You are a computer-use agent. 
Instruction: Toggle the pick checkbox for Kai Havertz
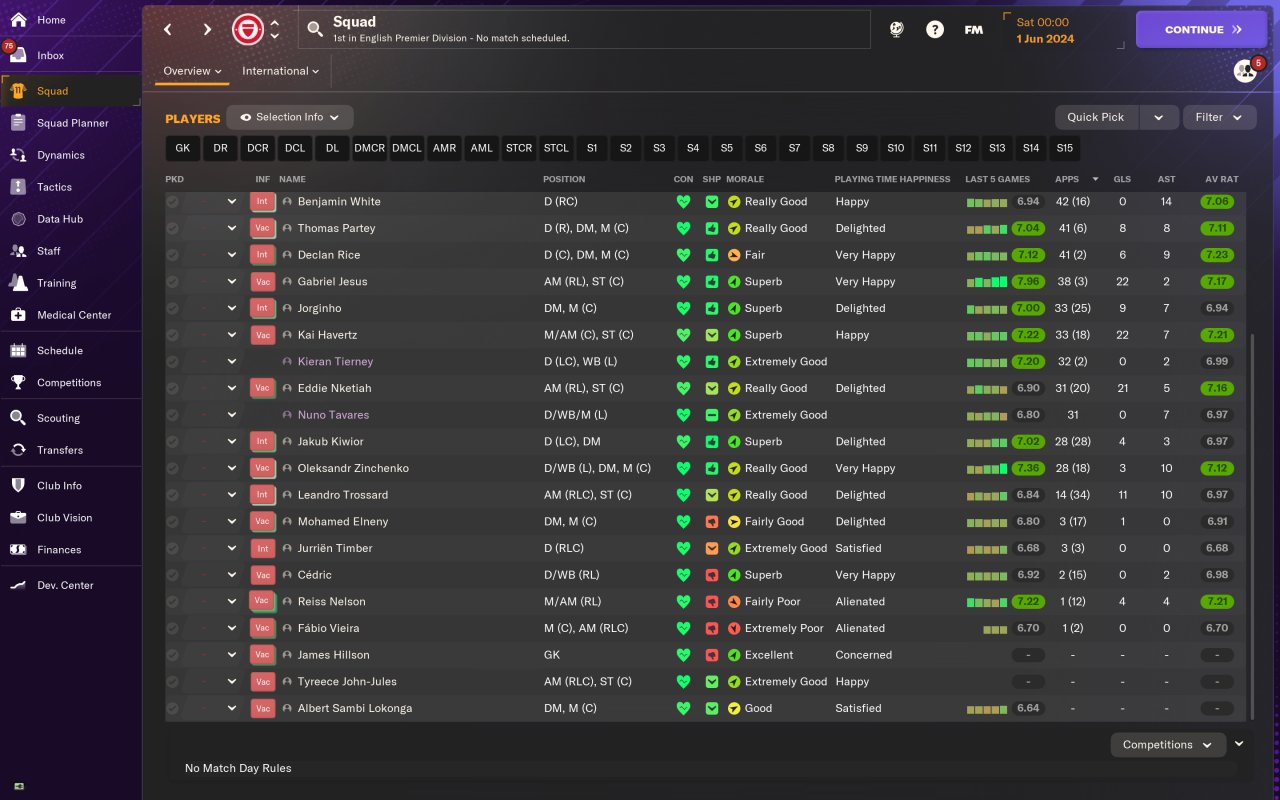point(173,335)
